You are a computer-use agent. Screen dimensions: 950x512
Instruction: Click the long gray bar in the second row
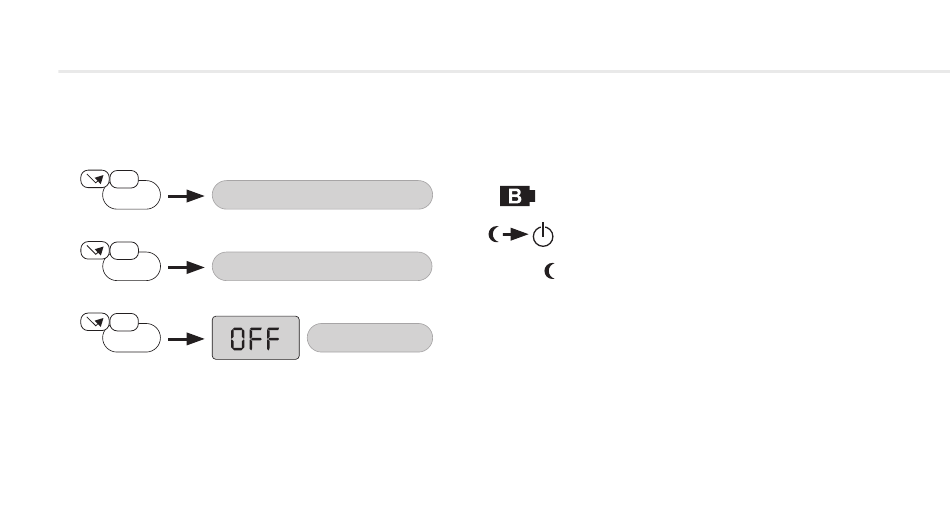322,267
